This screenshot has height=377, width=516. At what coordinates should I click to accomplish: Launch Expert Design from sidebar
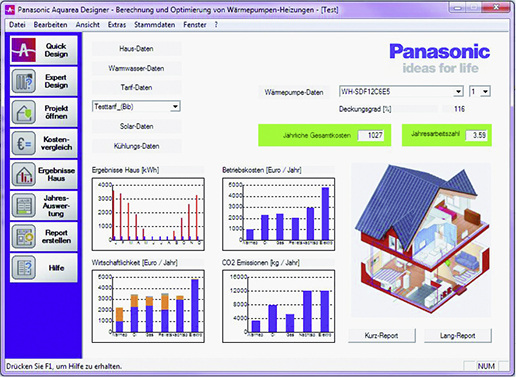(x=24, y=81)
